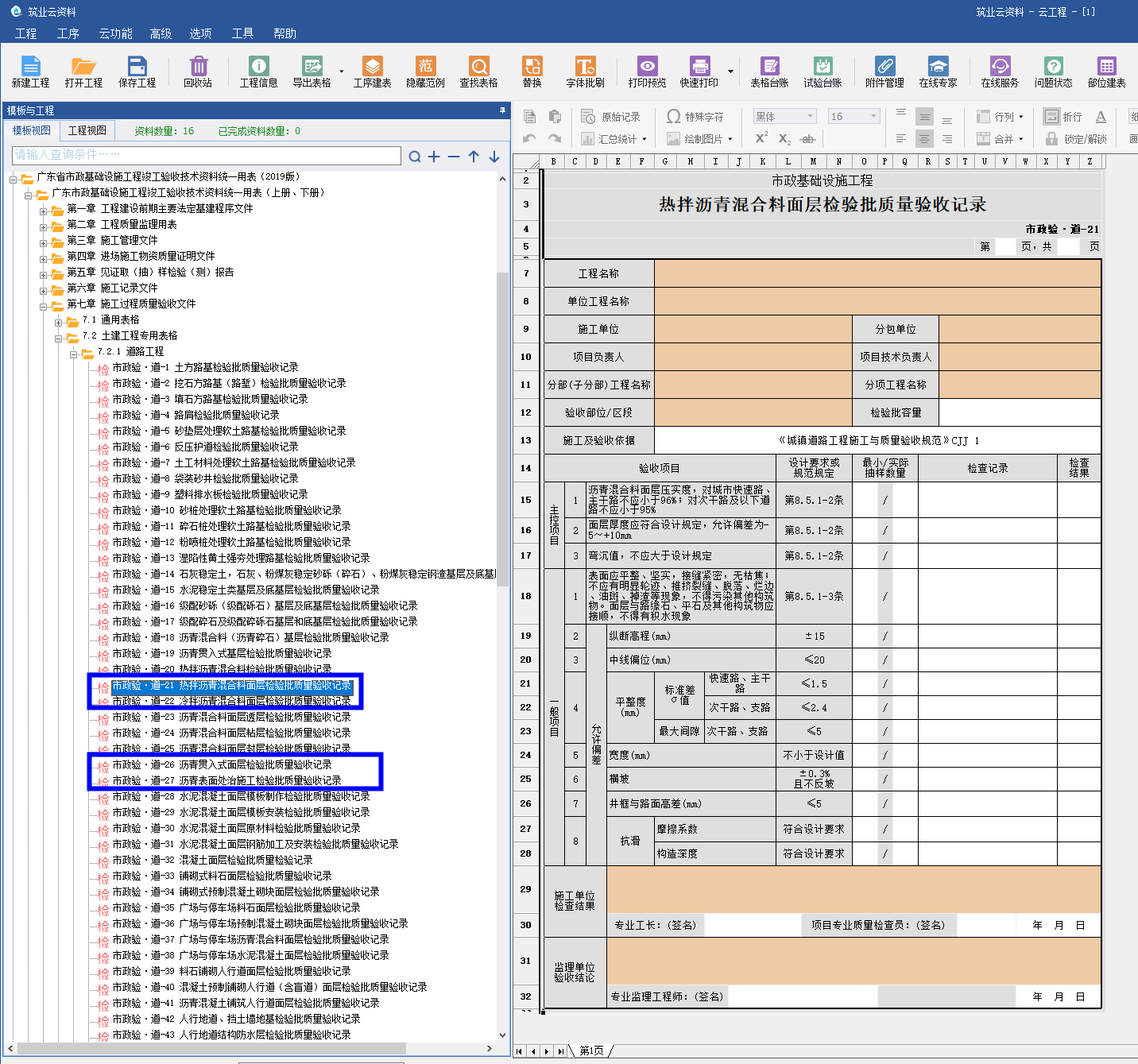Screen dimensions: 1138x1064
Task: Toggle align right
Action: click(947, 139)
